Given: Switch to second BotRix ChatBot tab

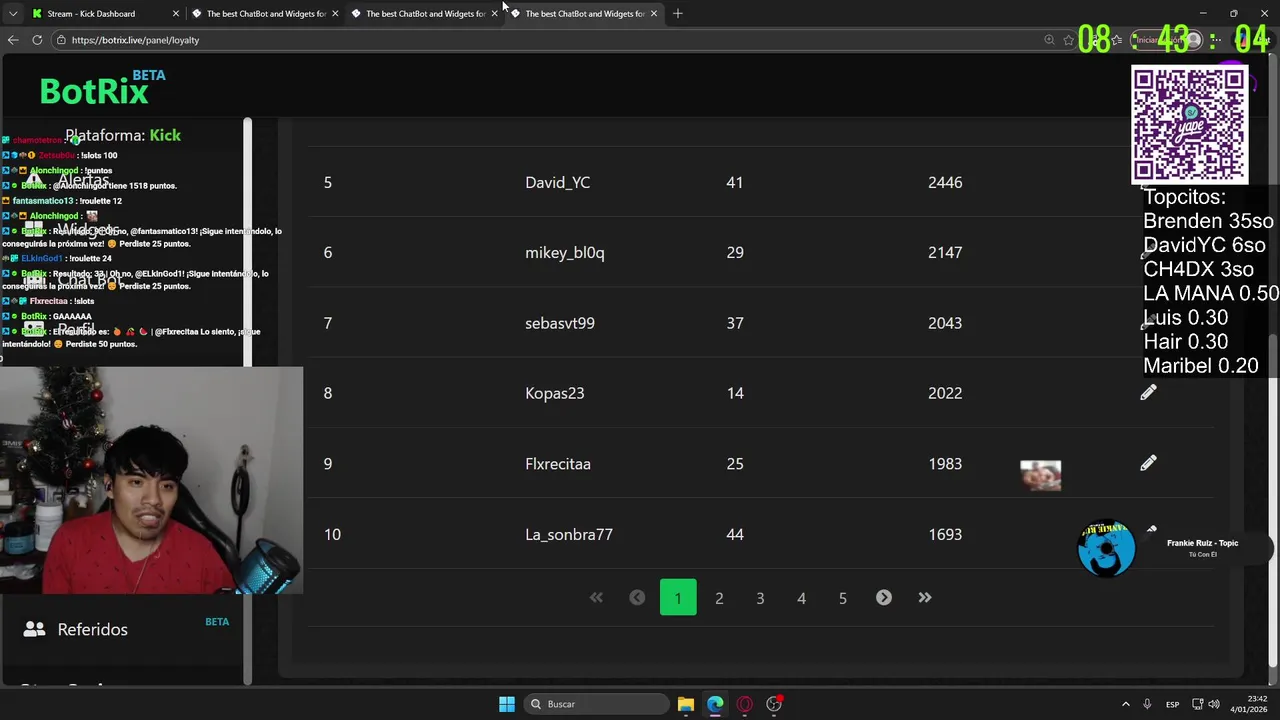Looking at the screenshot, I should point(265,13).
